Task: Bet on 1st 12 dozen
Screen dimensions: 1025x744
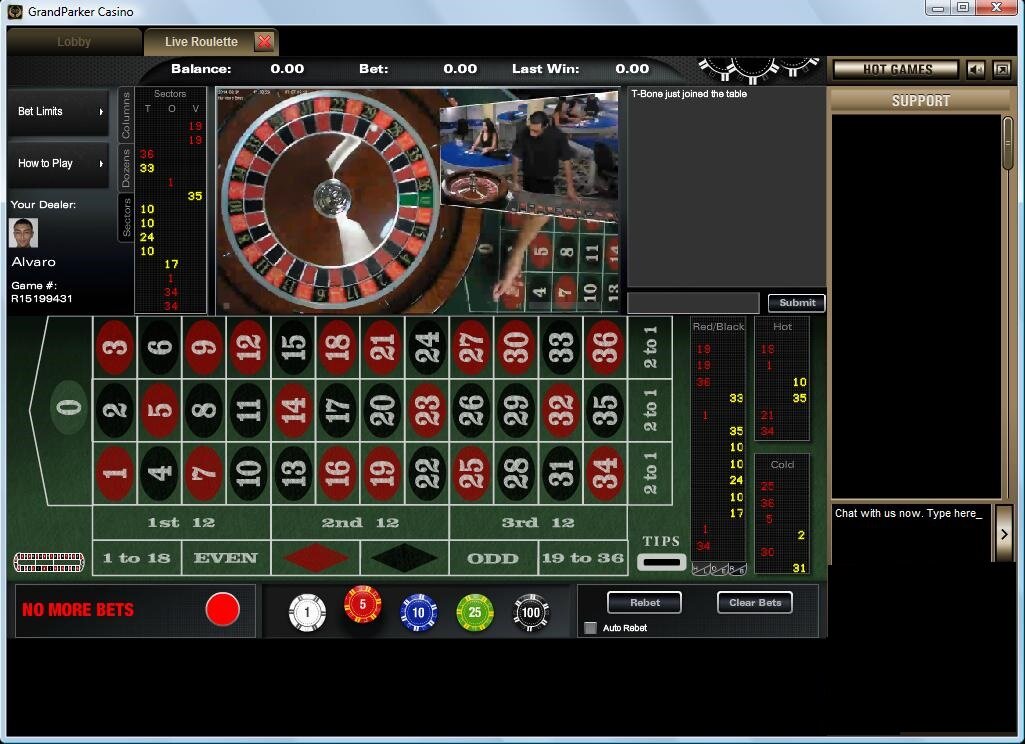Action: click(x=182, y=522)
